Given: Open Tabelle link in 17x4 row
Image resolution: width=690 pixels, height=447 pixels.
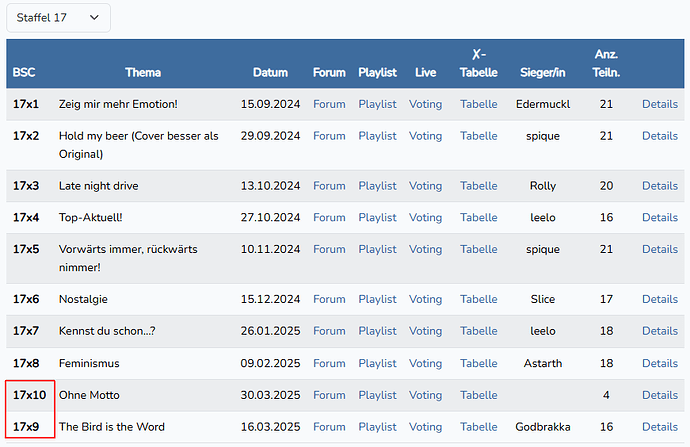Looking at the screenshot, I should pos(479,218).
